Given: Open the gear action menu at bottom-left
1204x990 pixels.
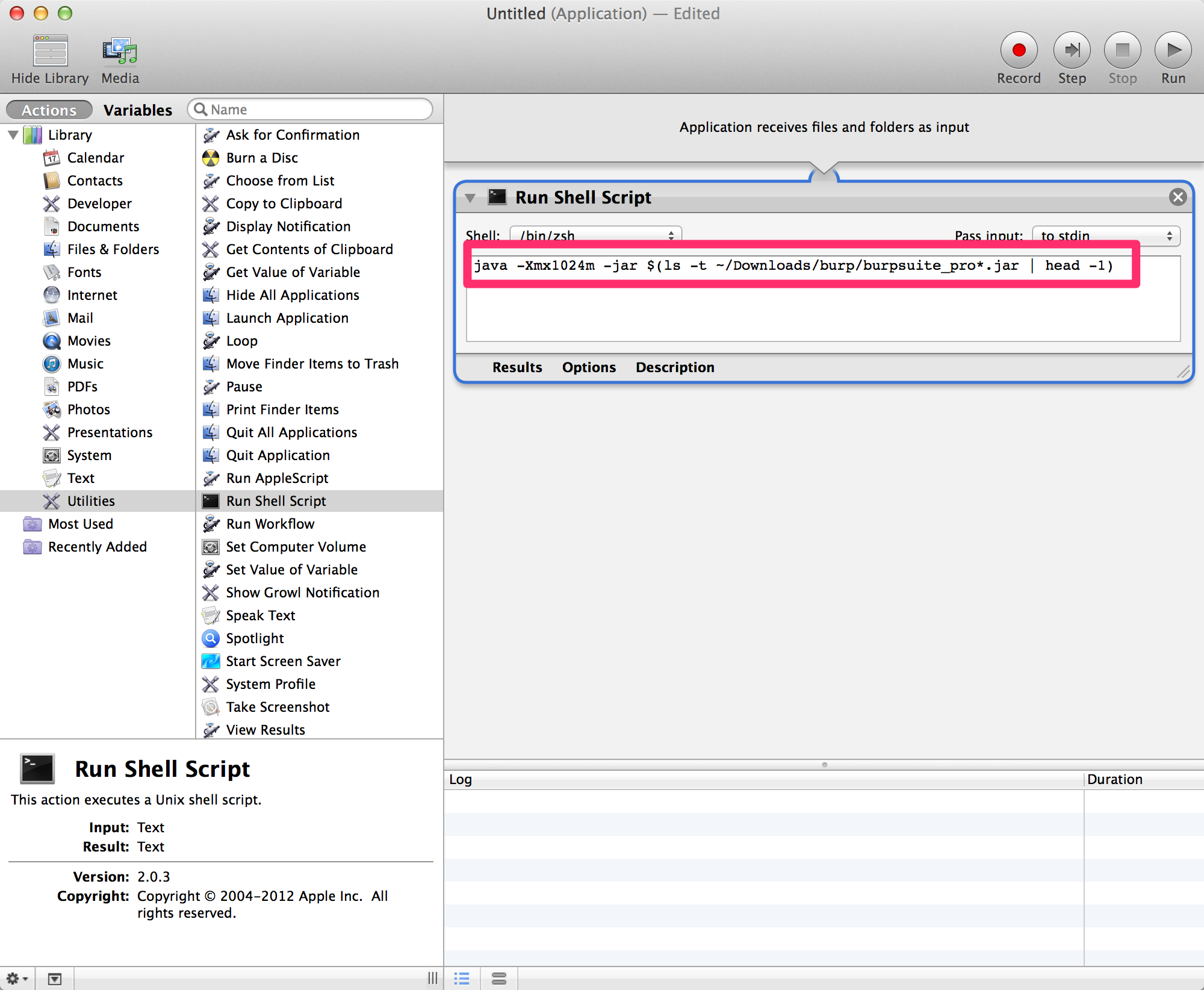Looking at the screenshot, I should coord(16,979).
